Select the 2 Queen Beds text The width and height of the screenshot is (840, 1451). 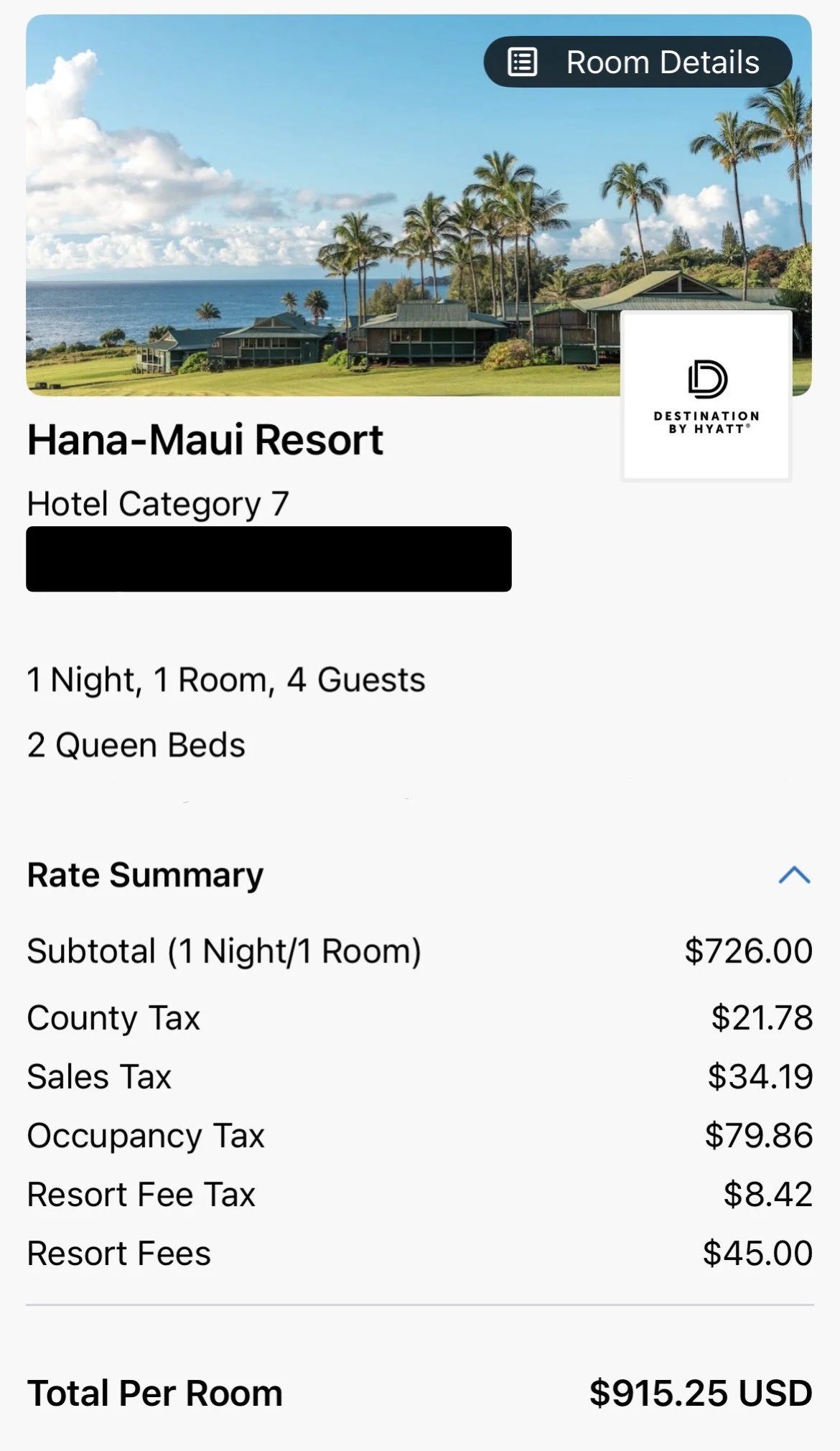pos(136,745)
